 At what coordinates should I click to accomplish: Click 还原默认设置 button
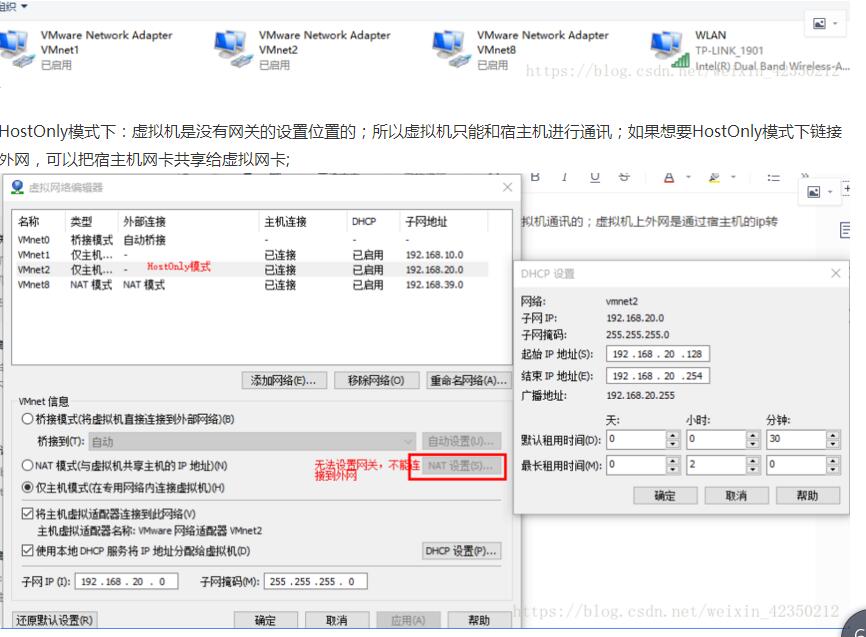(54, 620)
